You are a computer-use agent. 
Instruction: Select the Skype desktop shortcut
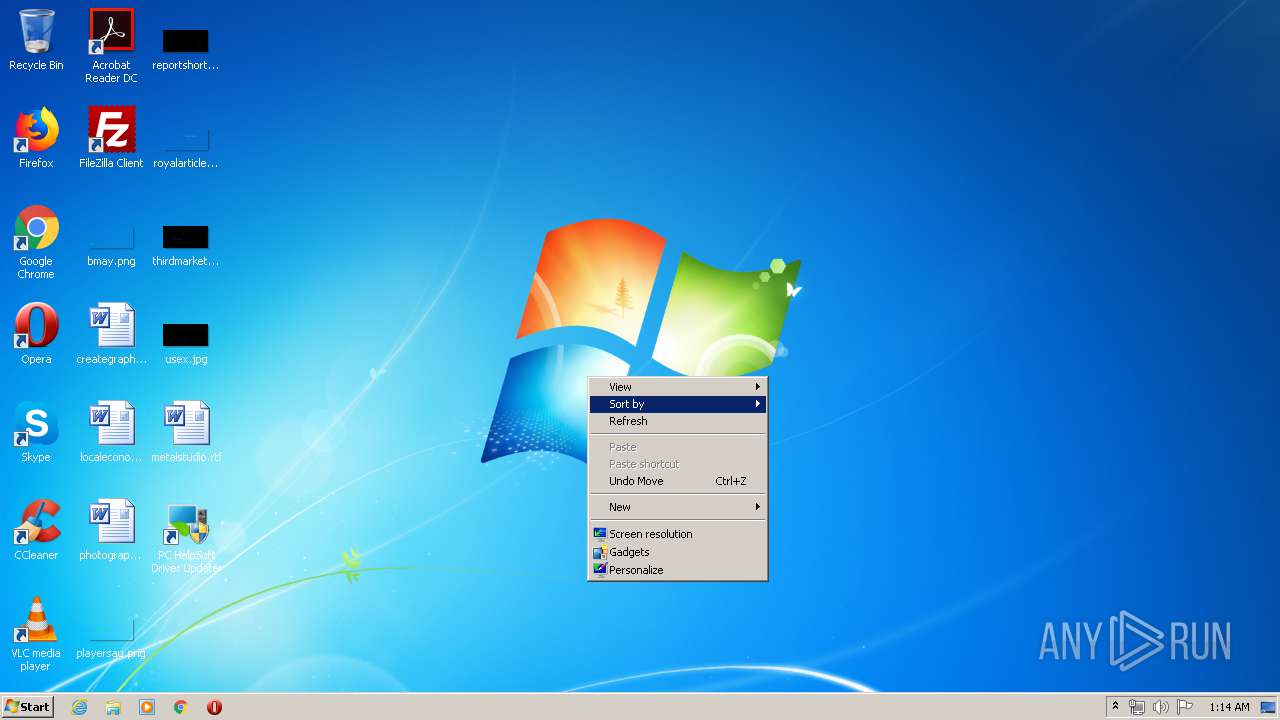point(36,432)
